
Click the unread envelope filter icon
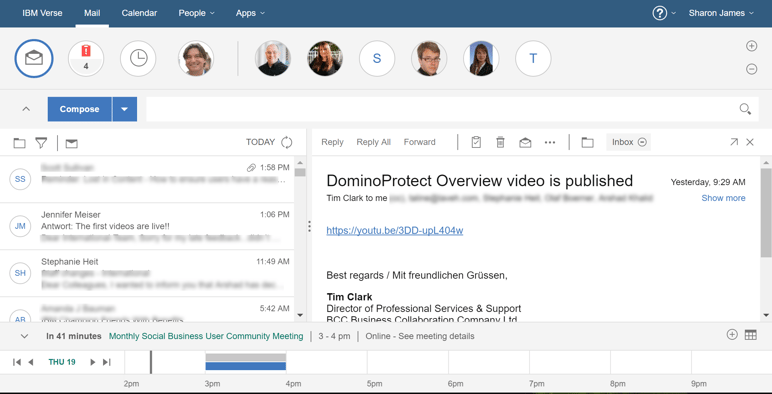pos(71,143)
